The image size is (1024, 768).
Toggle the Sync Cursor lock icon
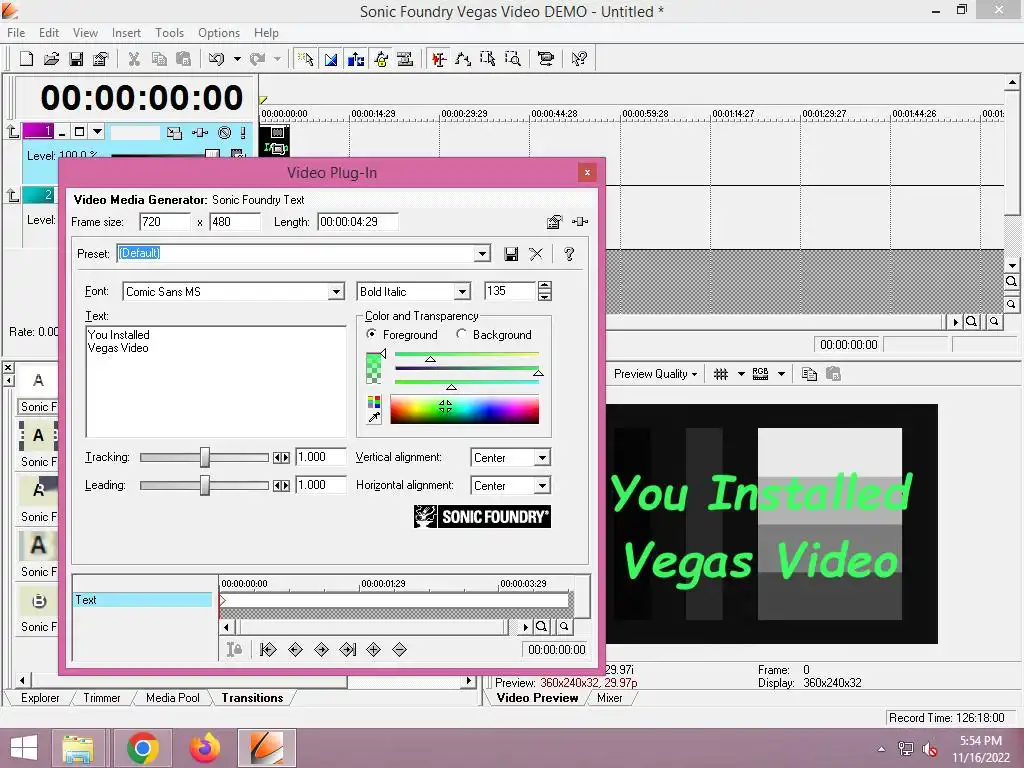234,649
